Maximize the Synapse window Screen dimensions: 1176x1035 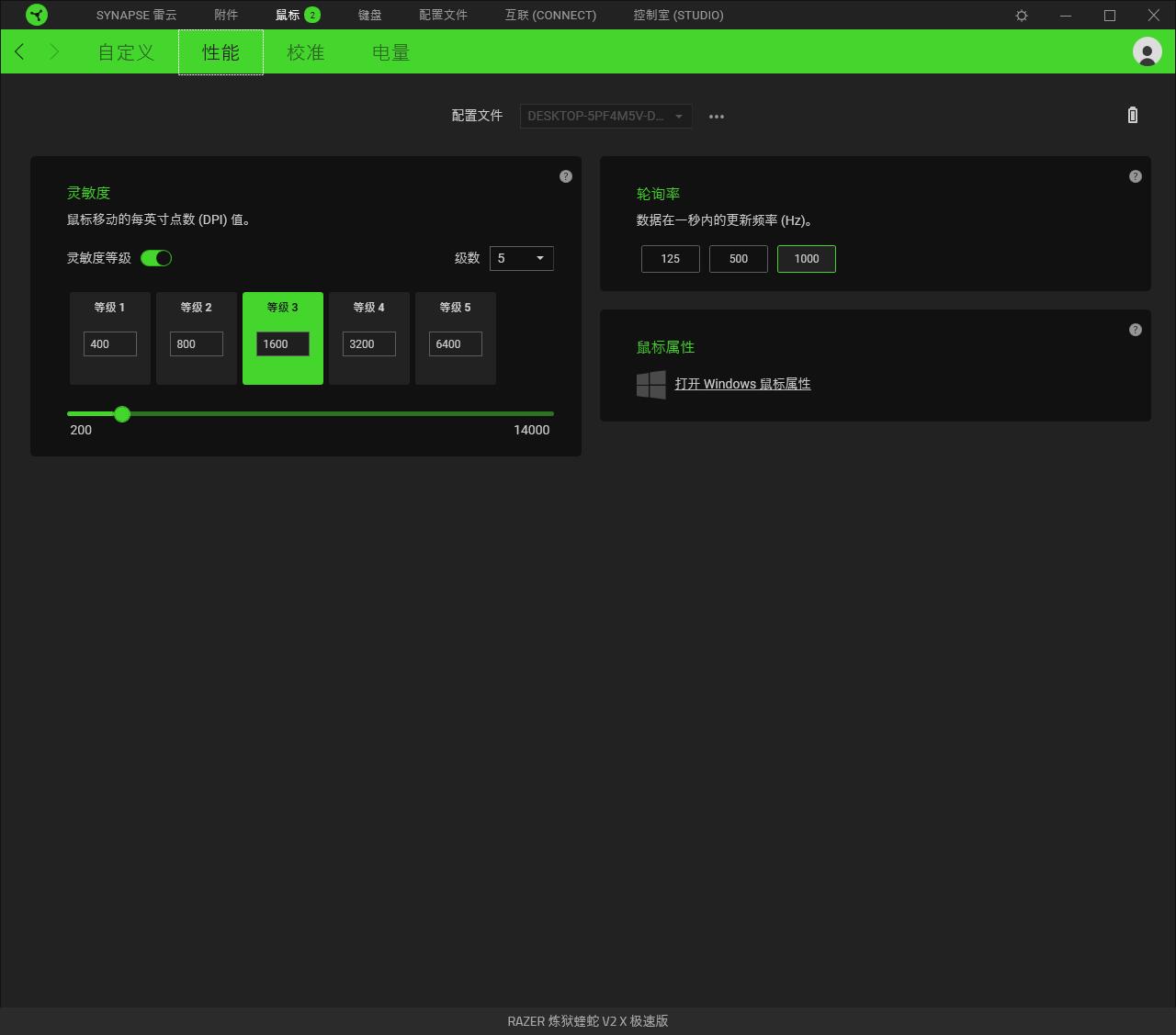pos(1110,16)
